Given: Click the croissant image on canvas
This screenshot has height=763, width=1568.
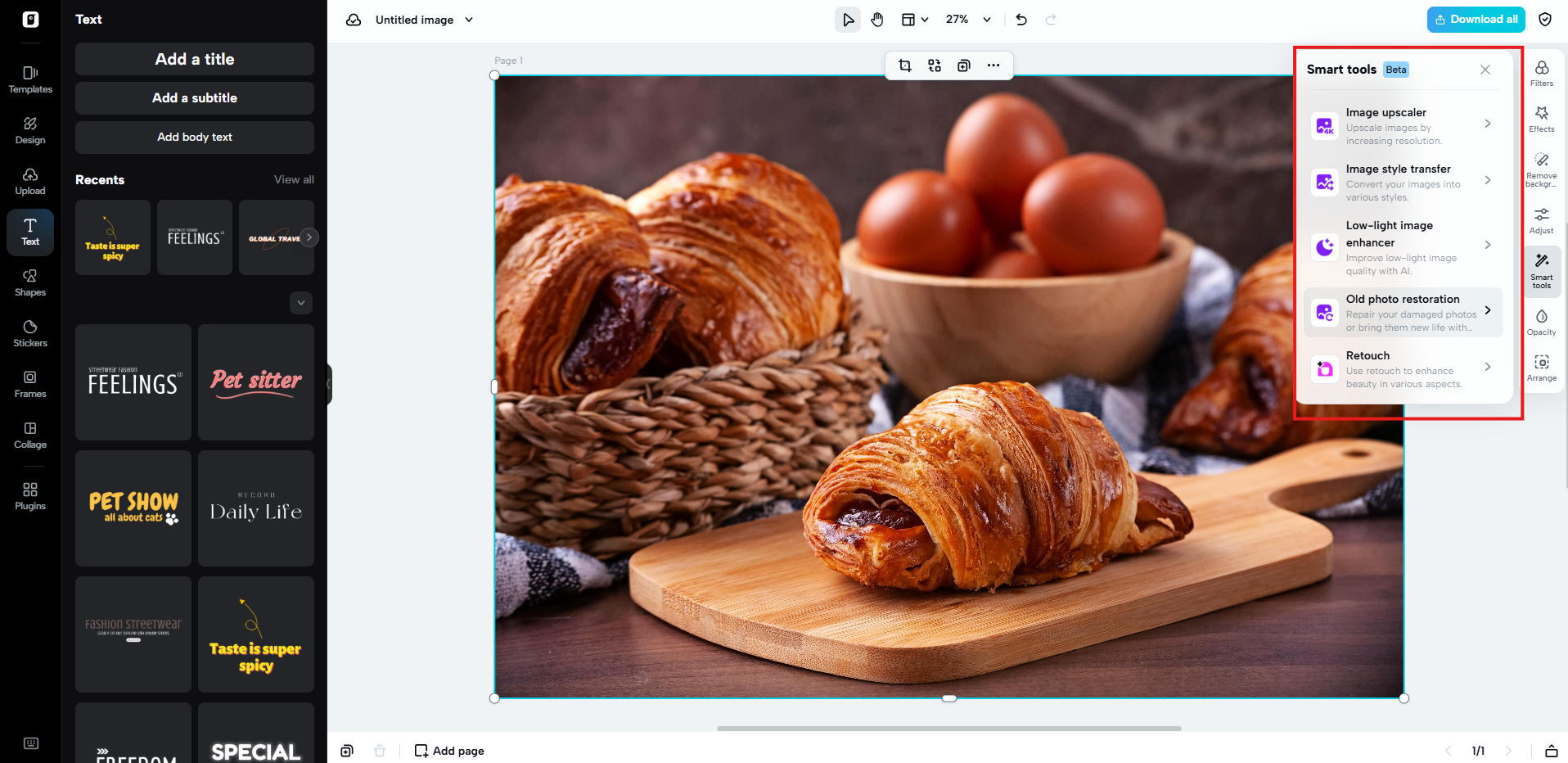Looking at the screenshot, I should tap(949, 386).
